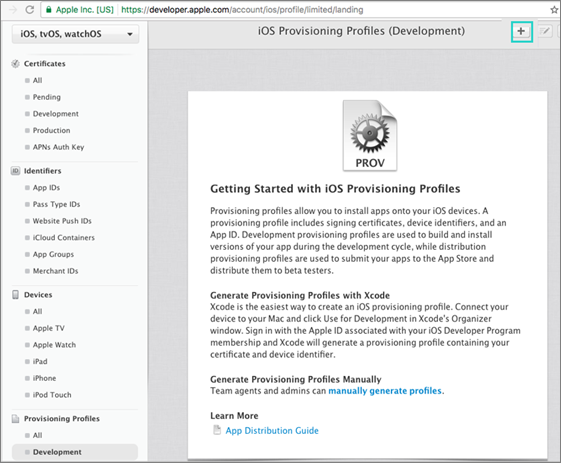Click the green lock security icon

click(x=49, y=10)
